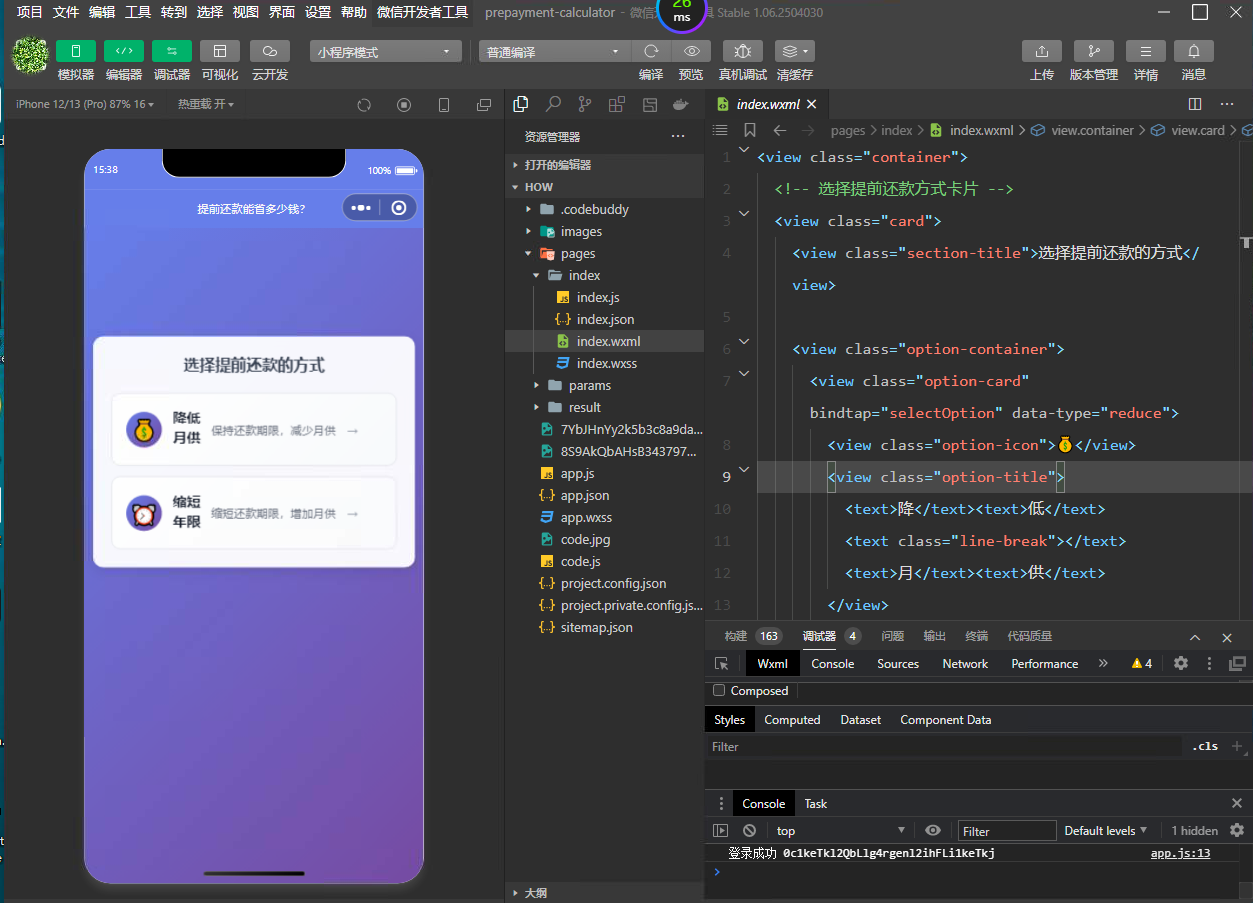Click the styles Filter input field
Viewport: 1253px width, 903px height.
[944, 747]
